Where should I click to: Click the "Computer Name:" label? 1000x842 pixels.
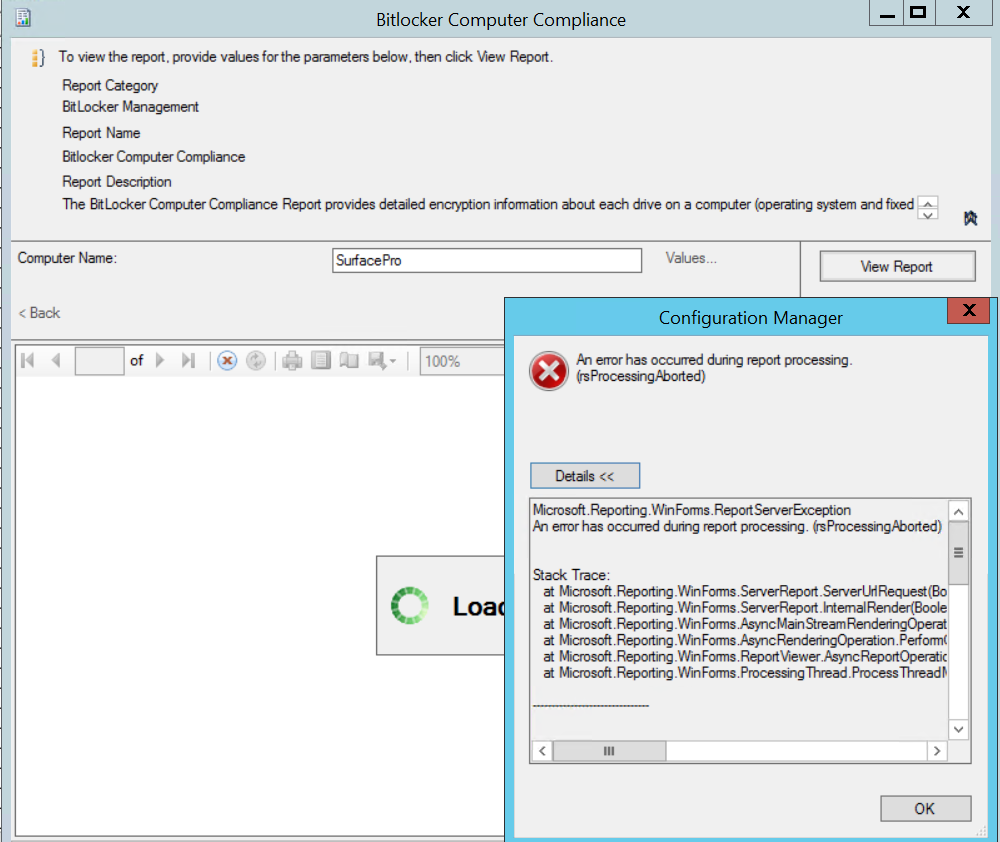click(x=67, y=258)
